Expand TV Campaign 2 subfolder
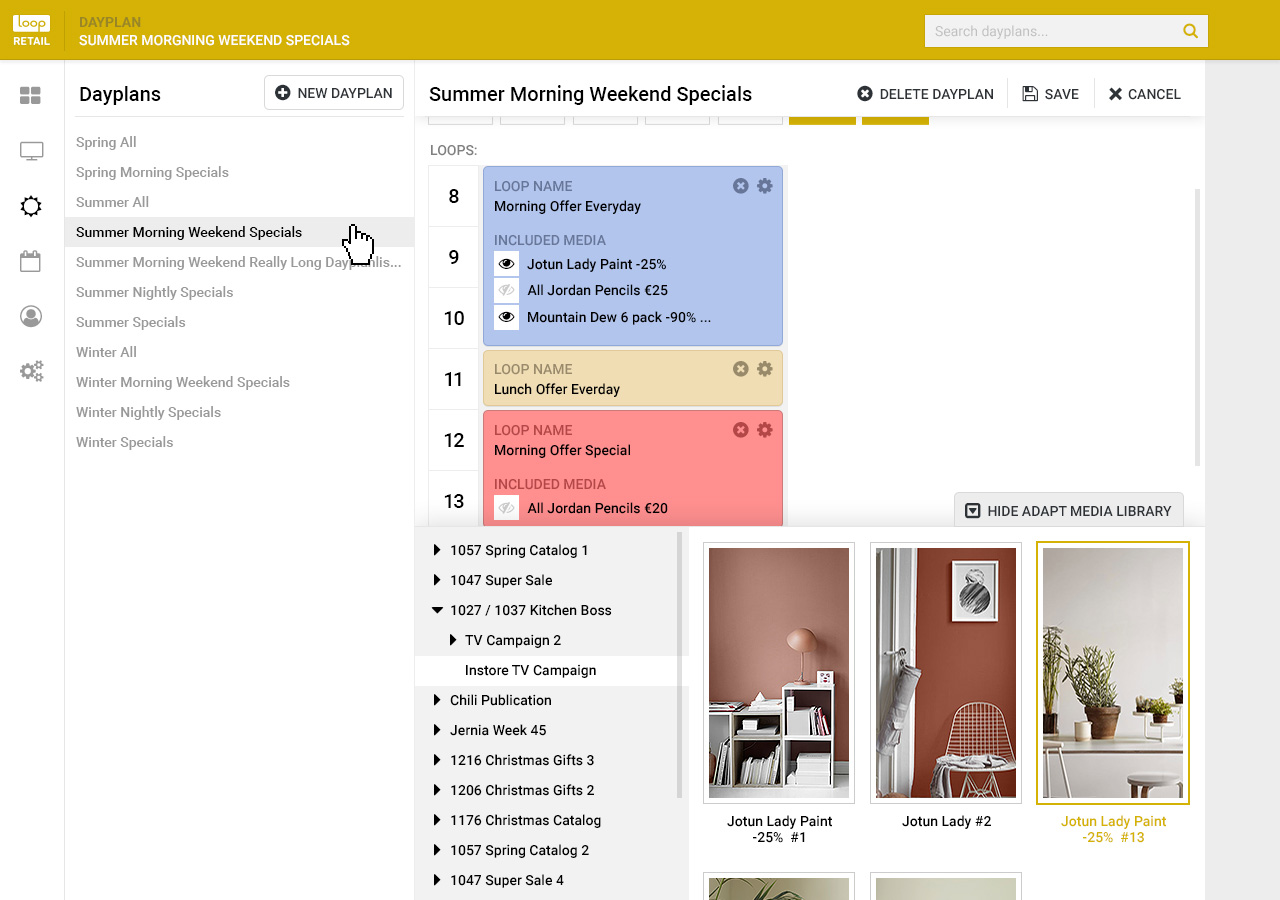Viewport: 1280px width, 900px height. [452, 640]
